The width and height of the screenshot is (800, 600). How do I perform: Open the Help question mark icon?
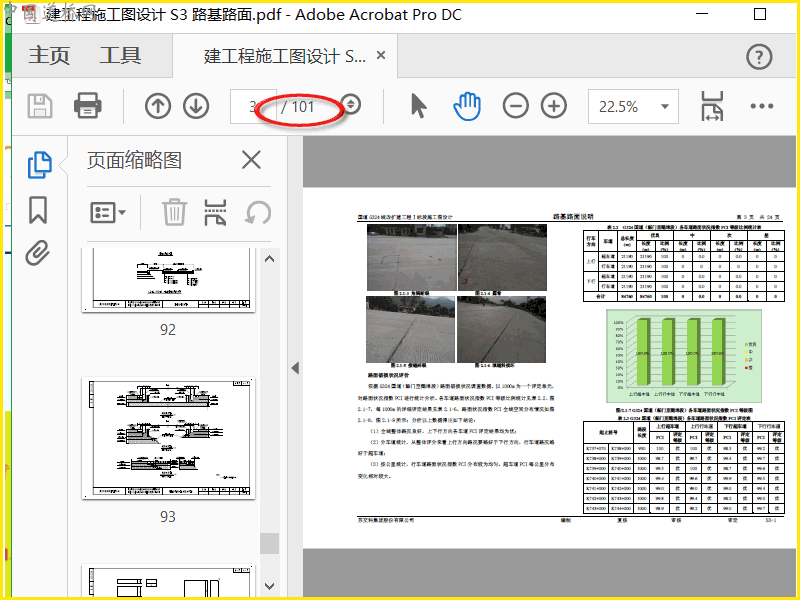pos(759,57)
